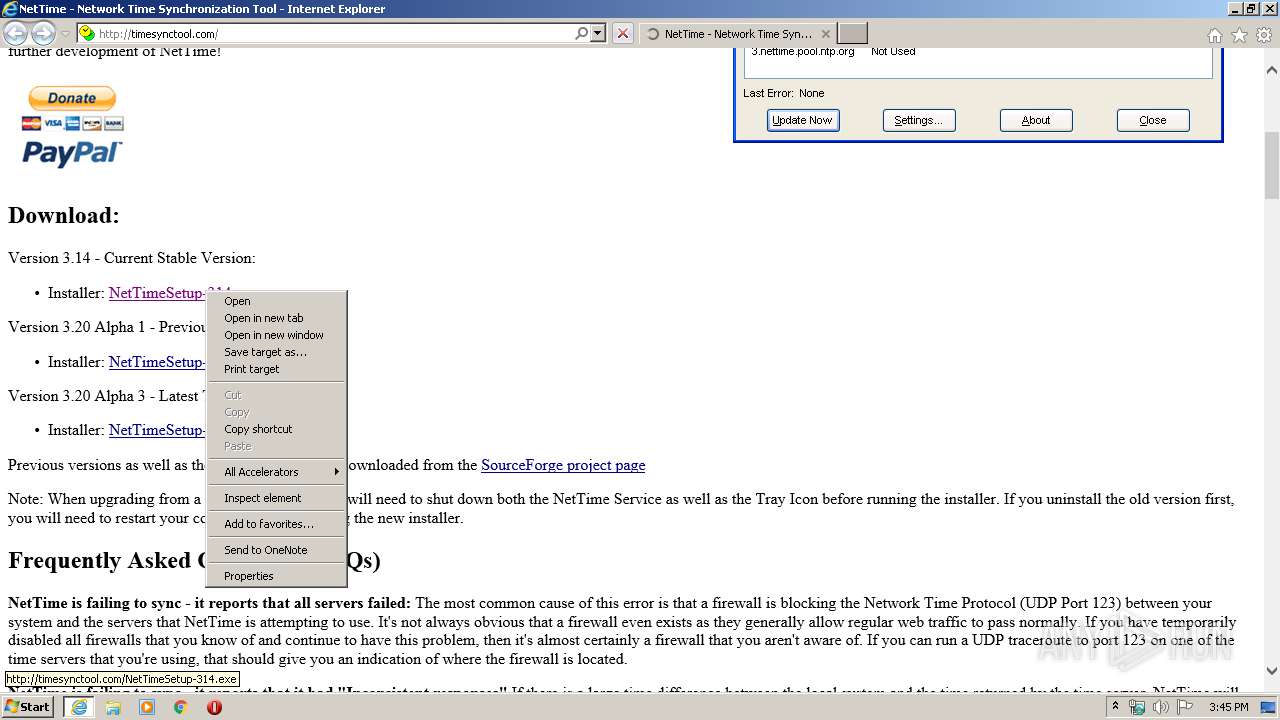Choose Open in new window

pyautogui.click(x=276, y=335)
